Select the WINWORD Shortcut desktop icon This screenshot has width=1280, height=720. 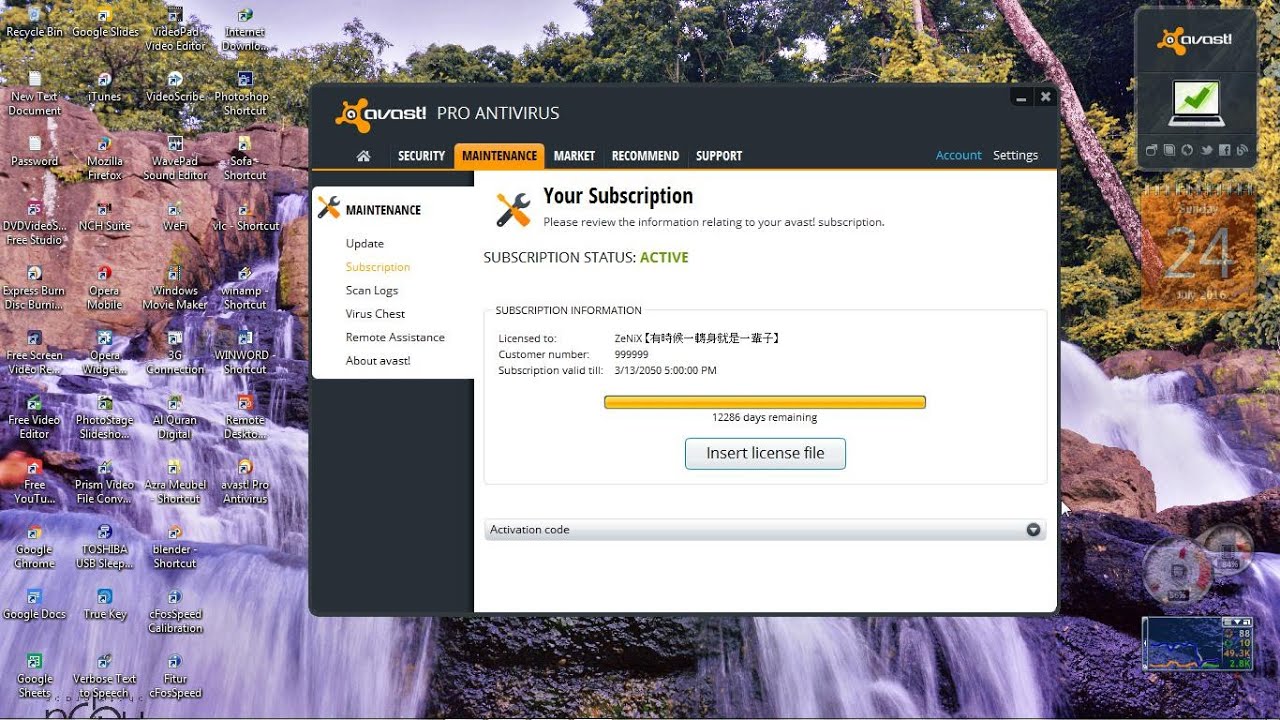pyautogui.click(x=245, y=354)
